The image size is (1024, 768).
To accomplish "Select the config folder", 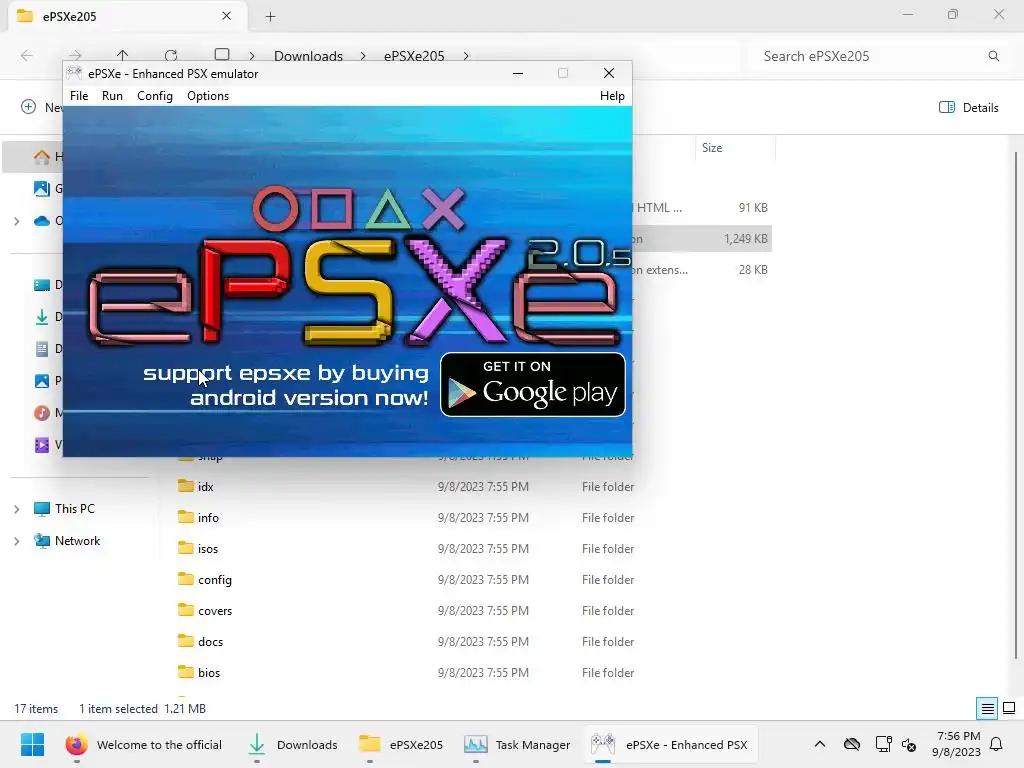I will click(214, 580).
